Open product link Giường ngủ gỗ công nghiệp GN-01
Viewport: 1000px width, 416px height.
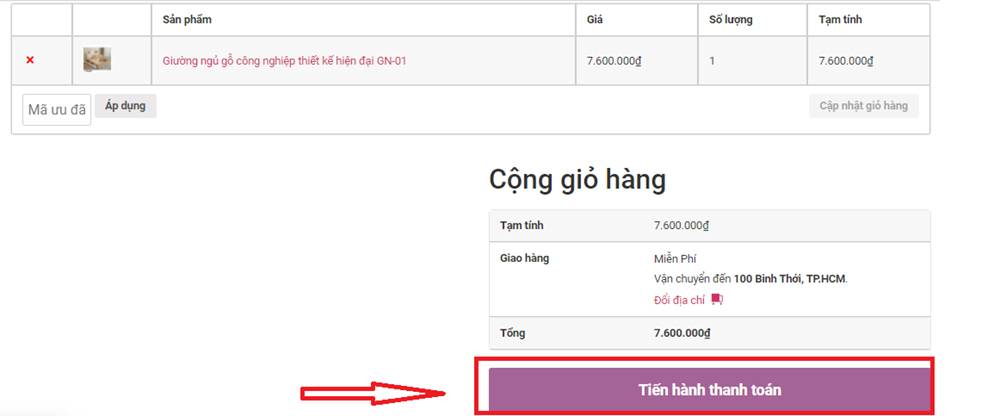284,61
